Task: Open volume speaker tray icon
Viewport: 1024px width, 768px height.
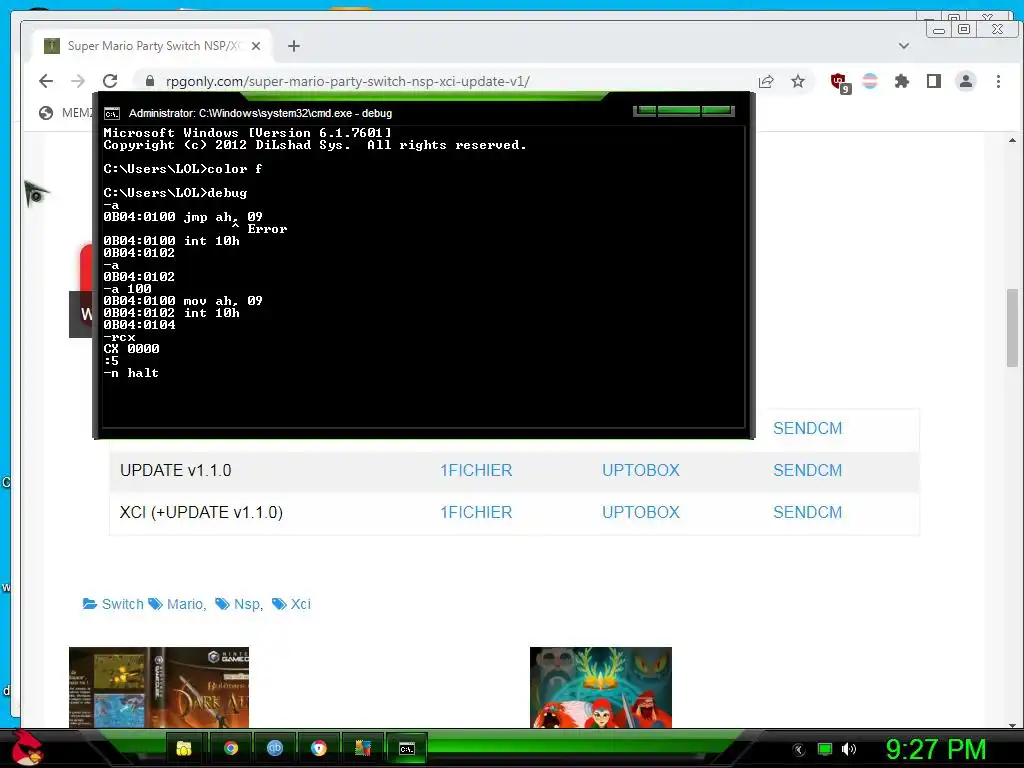Action: point(849,750)
